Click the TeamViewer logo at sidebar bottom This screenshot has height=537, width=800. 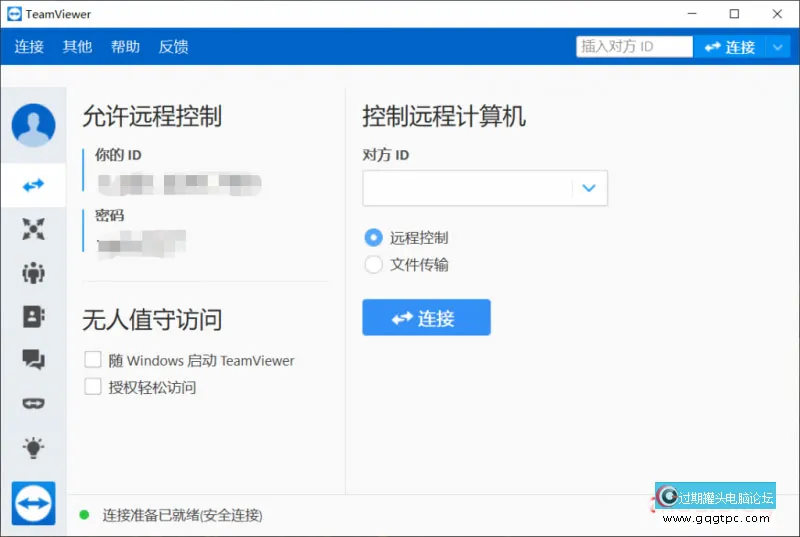point(34,503)
